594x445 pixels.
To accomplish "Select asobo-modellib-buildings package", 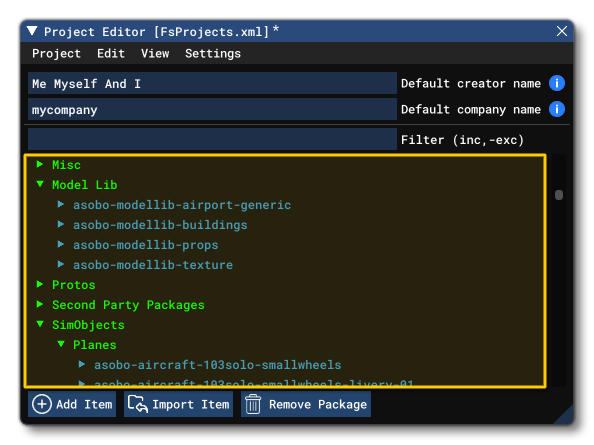I will (160, 225).
